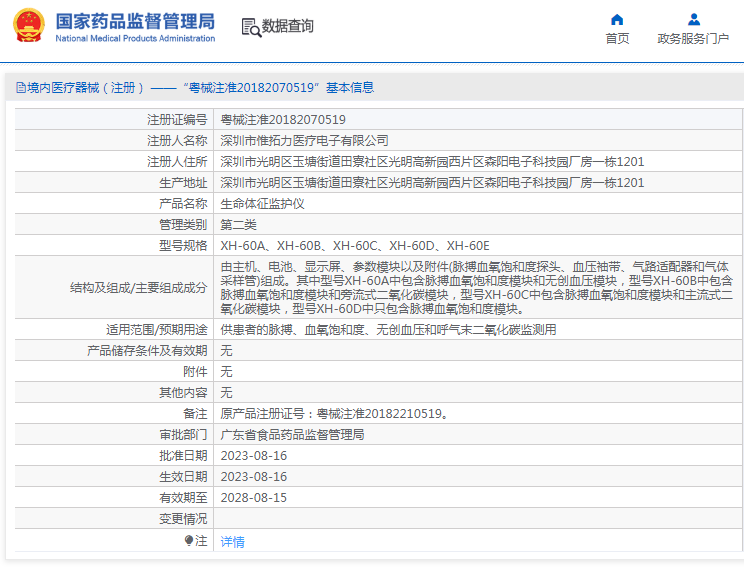The image size is (744, 567).
Task: Click the 批准日期 label
Action: pyautogui.click(x=183, y=455)
